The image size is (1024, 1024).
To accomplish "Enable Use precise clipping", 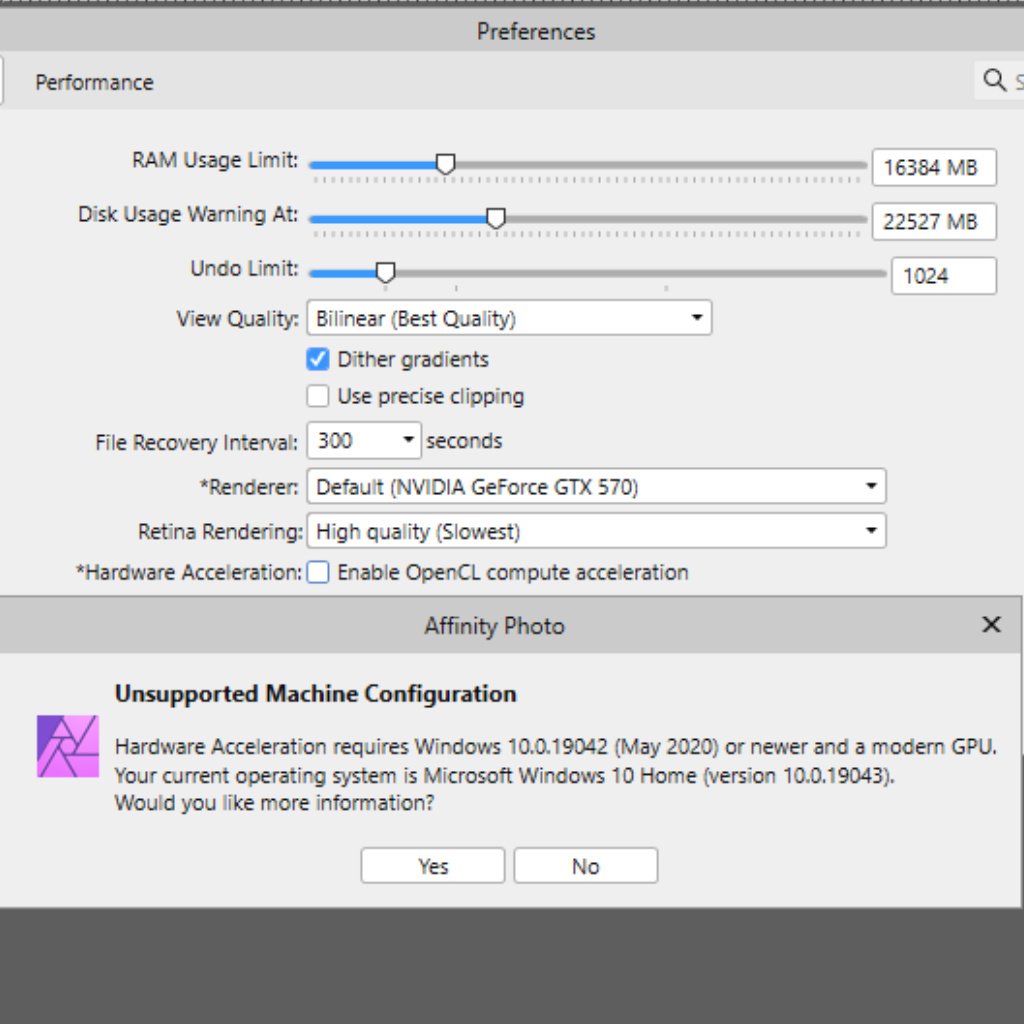I will pyautogui.click(x=318, y=396).
